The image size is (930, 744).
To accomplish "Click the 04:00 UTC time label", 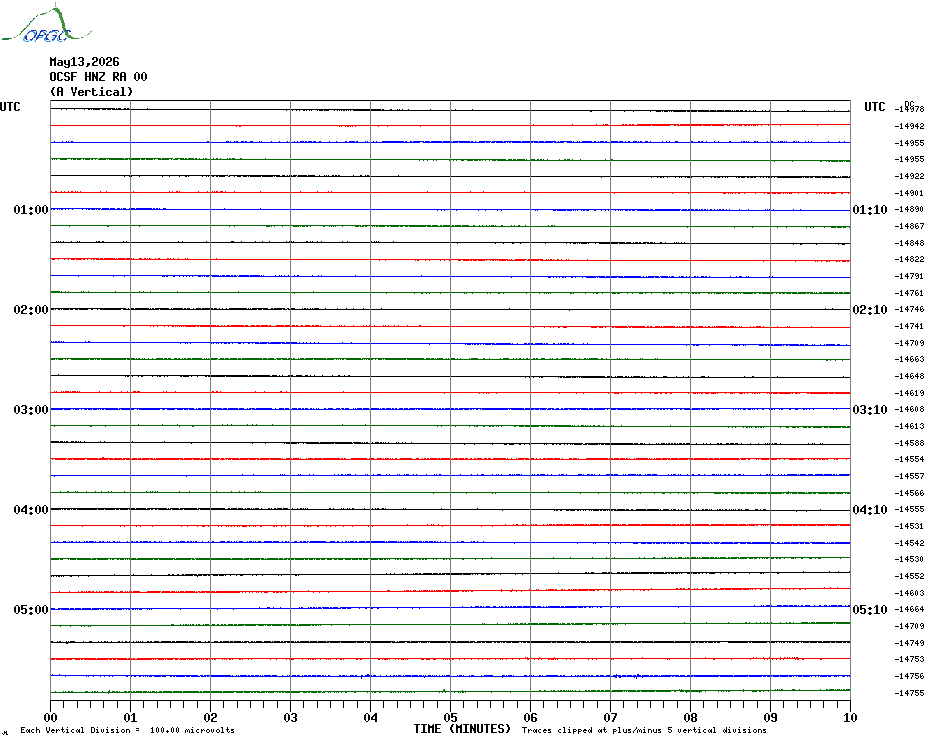I will 31,510.
